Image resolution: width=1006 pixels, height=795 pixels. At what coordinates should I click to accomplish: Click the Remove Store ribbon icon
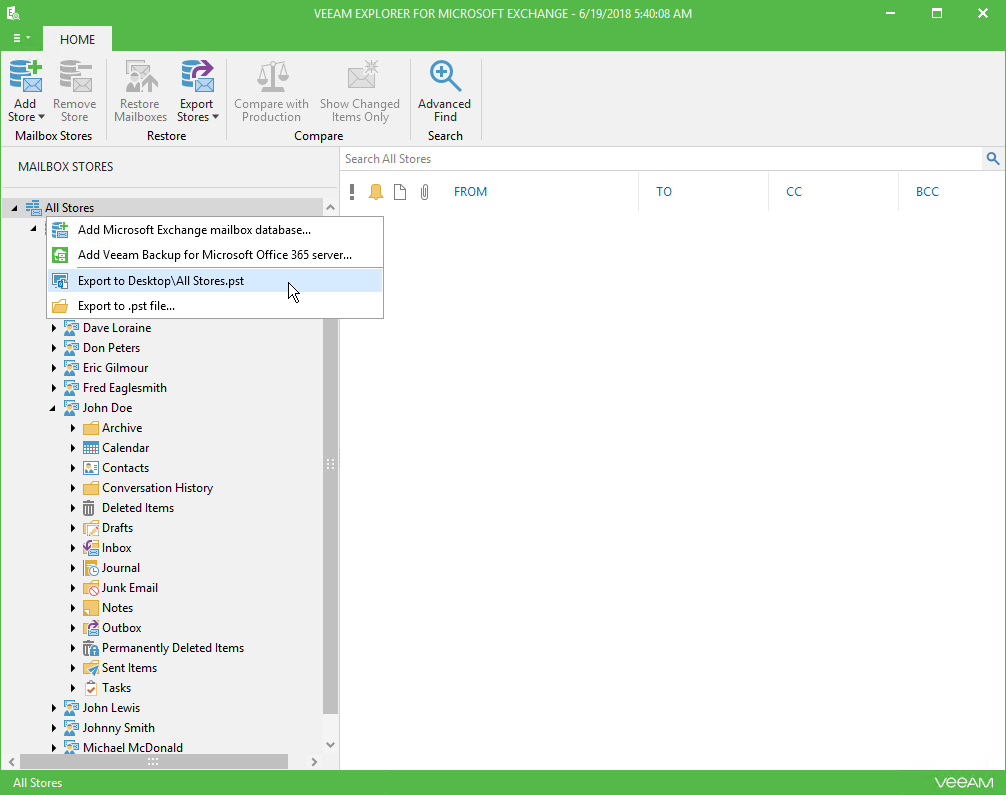[x=75, y=76]
